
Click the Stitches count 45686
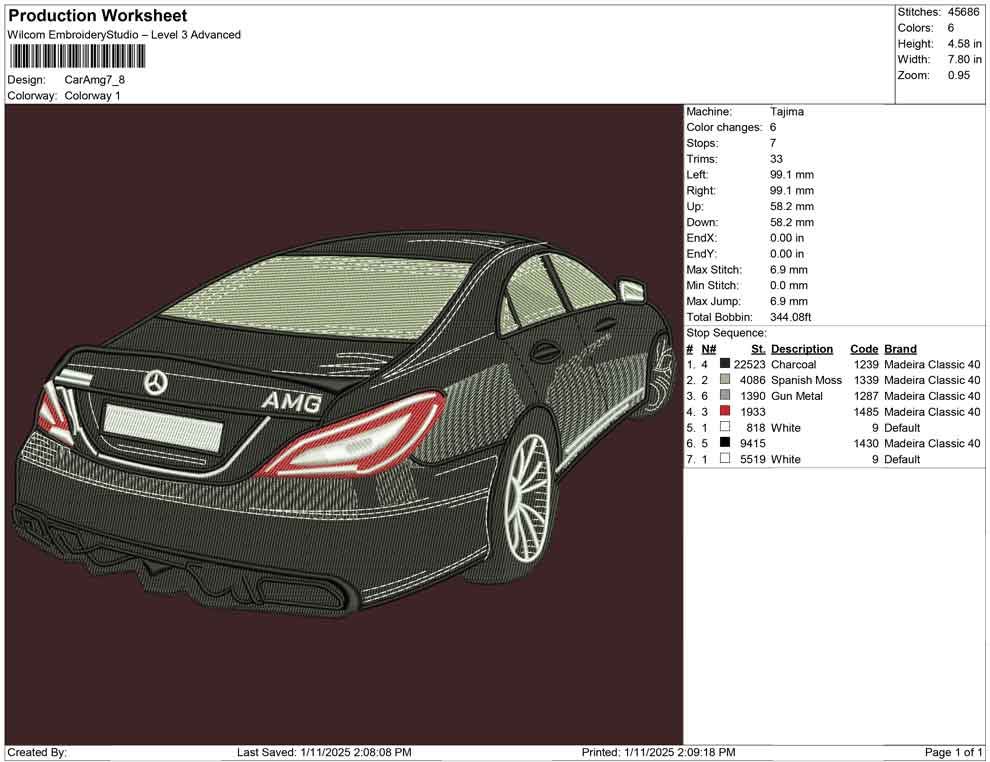pos(966,11)
